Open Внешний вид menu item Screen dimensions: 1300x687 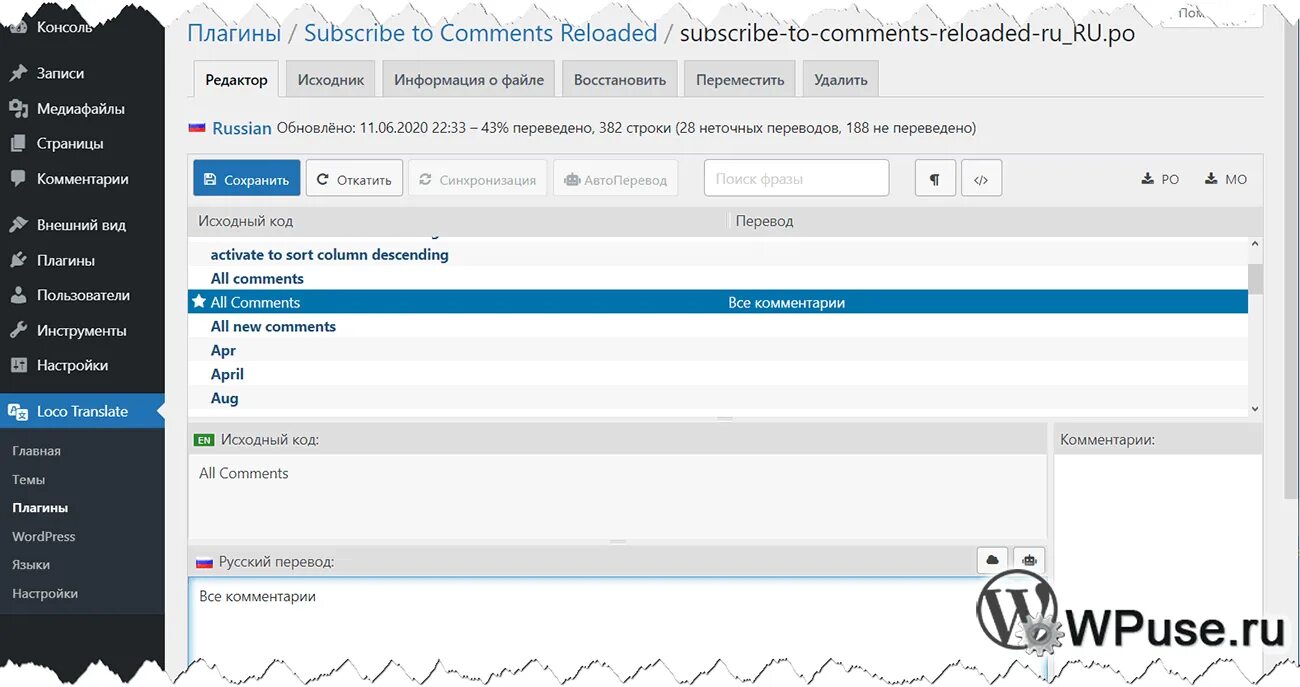click(82, 225)
